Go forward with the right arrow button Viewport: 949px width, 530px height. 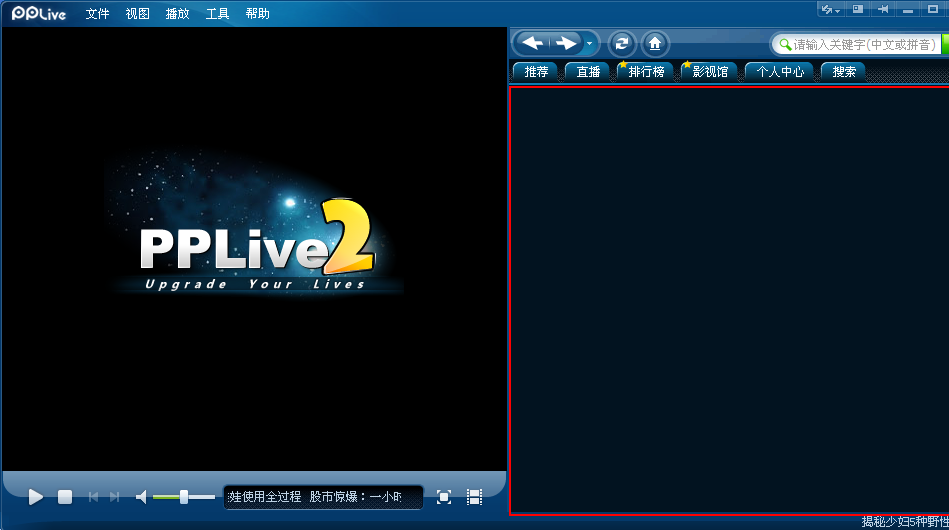pyautogui.click(x=566, y=44)
